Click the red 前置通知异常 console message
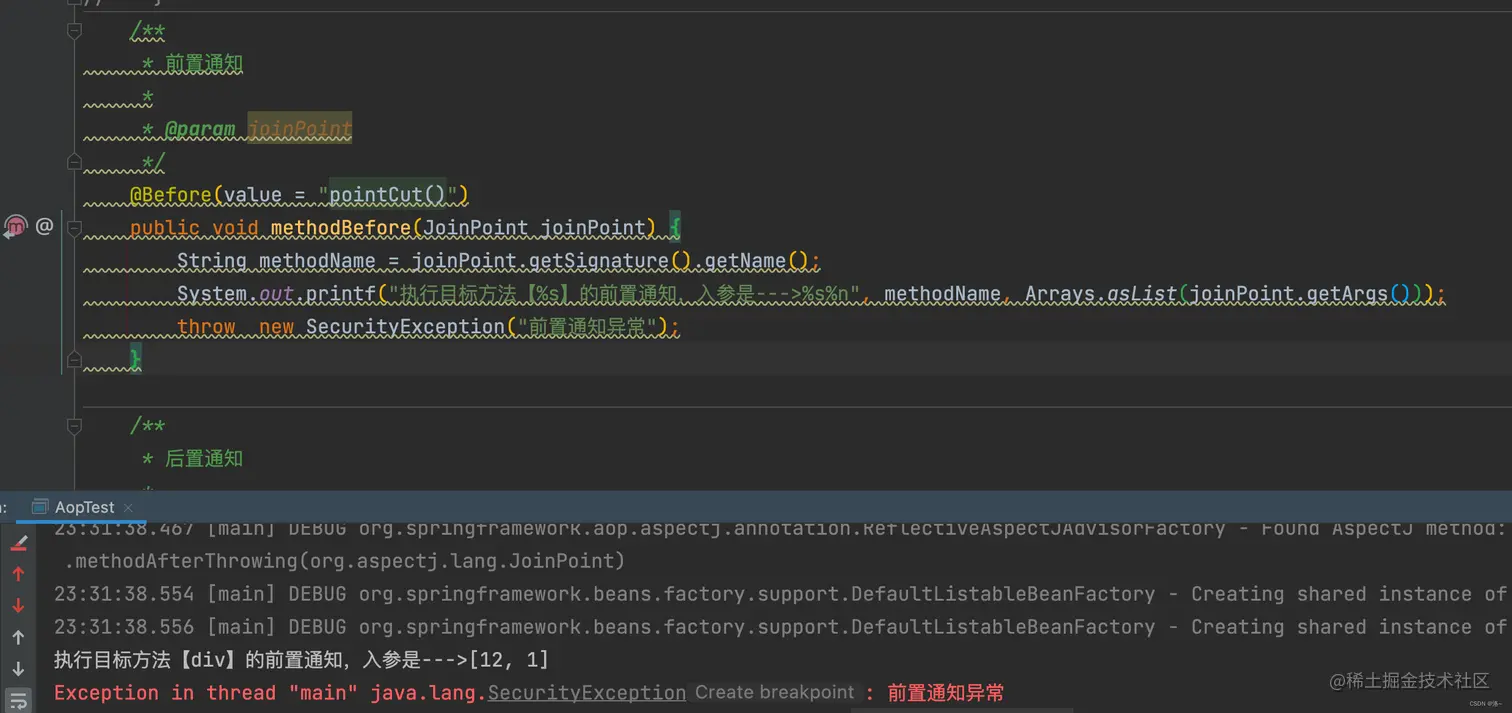Viewport: 1512px width, 713px height. [946, 693]
